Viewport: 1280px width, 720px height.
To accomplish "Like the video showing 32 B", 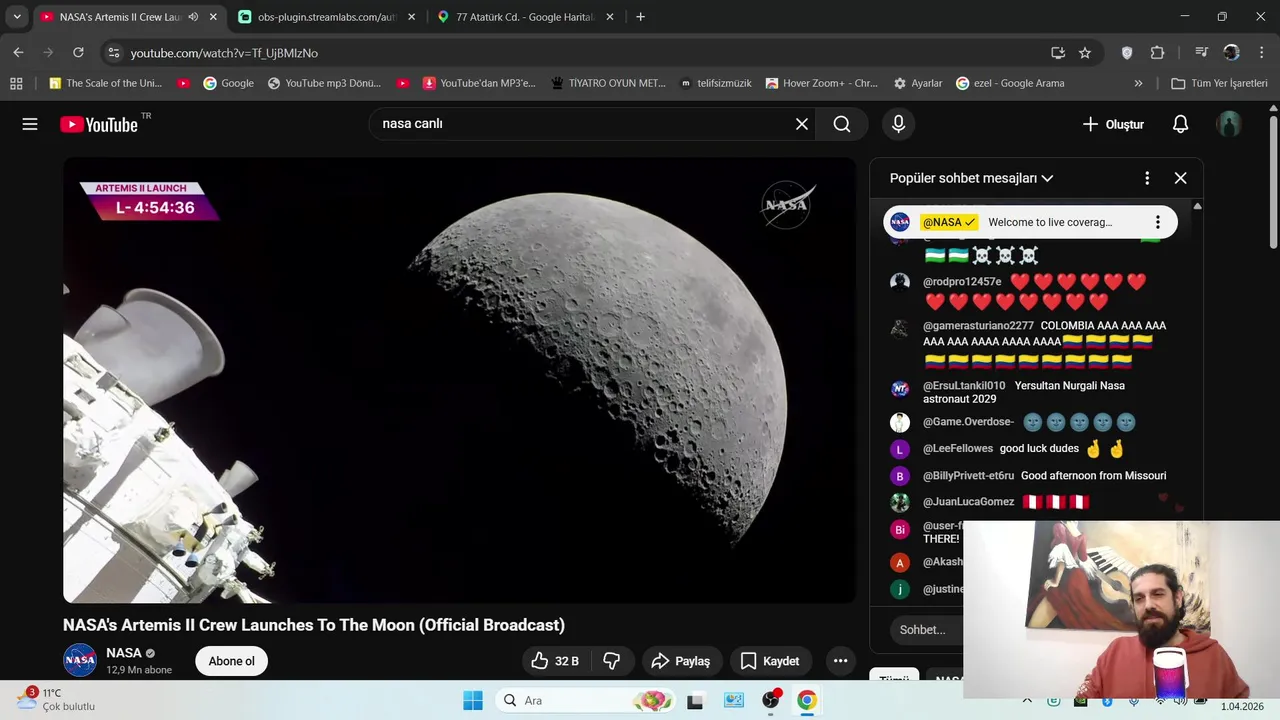I will click(x=555, y=661).
